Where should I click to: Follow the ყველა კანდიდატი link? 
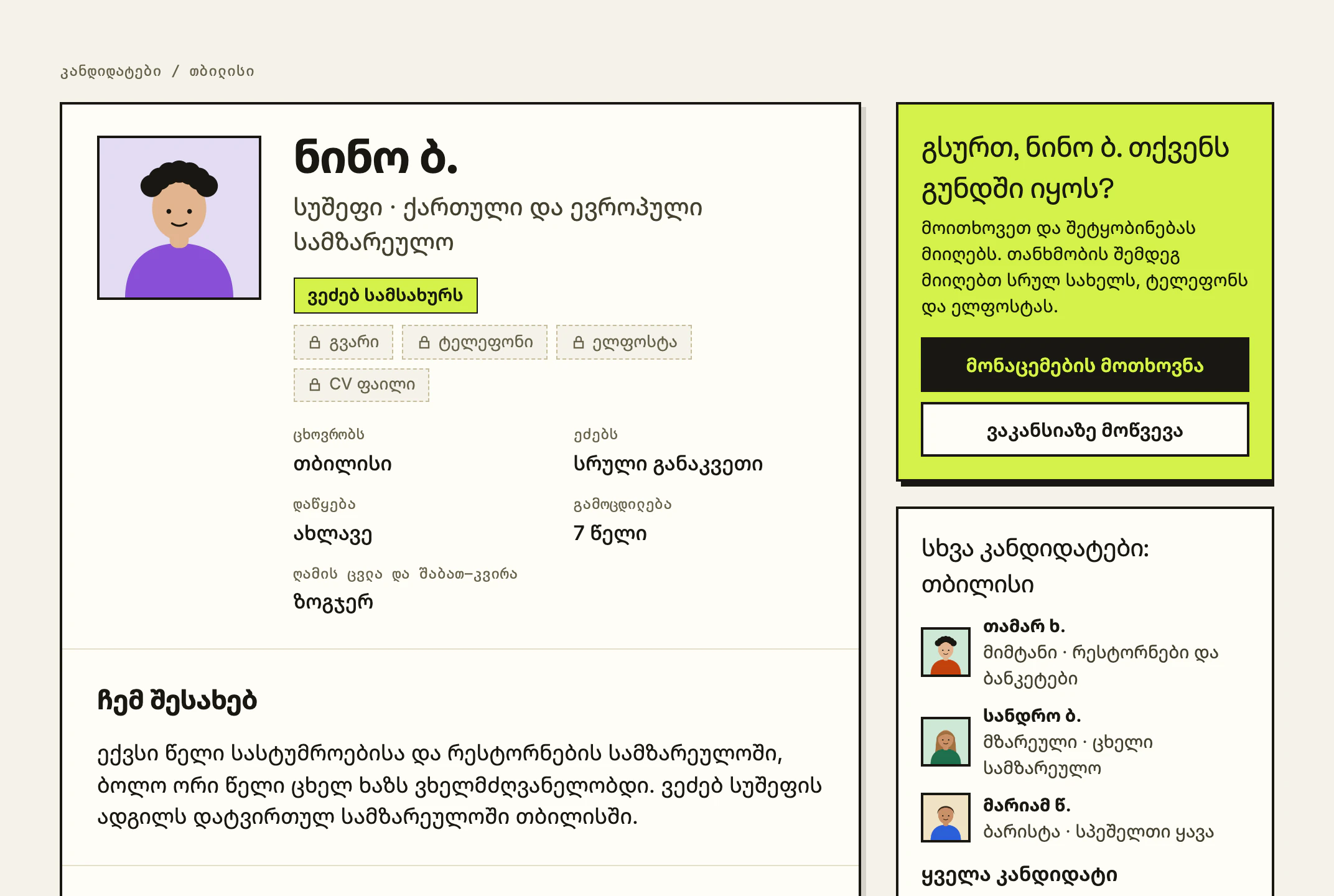[x=1019, y=875]
